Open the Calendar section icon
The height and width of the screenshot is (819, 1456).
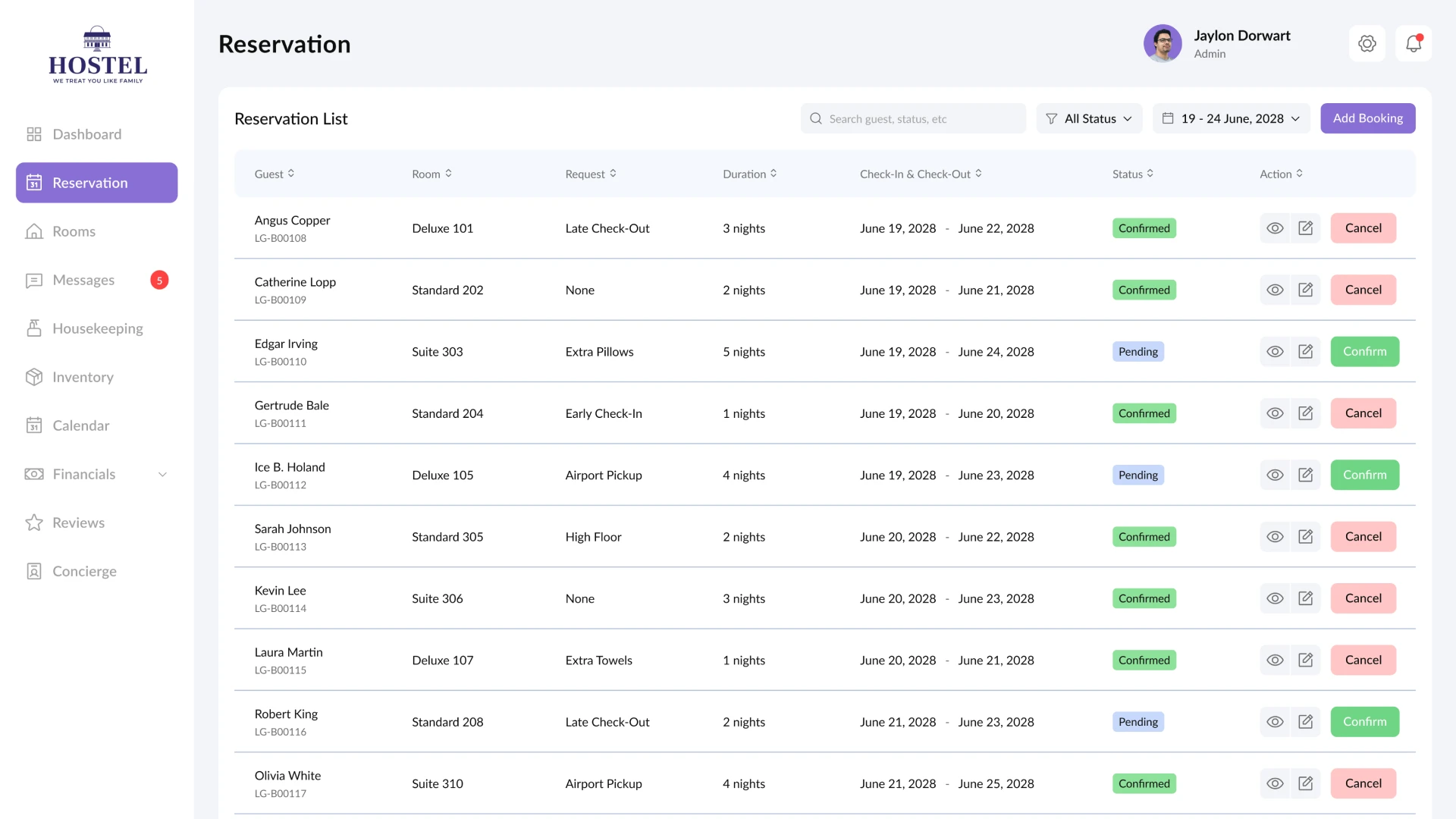tap(33, 425)
